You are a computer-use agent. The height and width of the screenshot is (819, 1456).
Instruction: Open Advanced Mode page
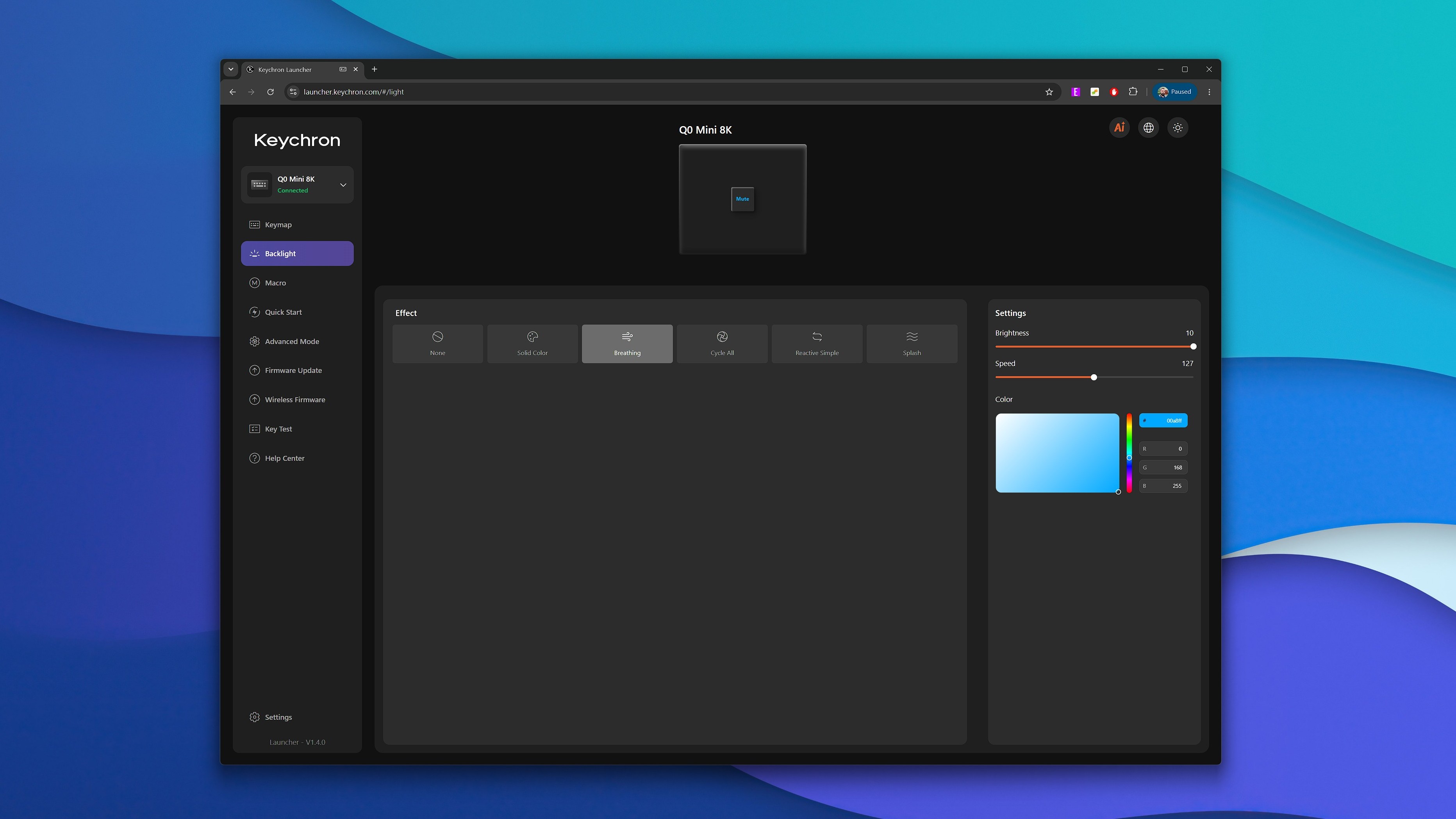coord(297,341)
